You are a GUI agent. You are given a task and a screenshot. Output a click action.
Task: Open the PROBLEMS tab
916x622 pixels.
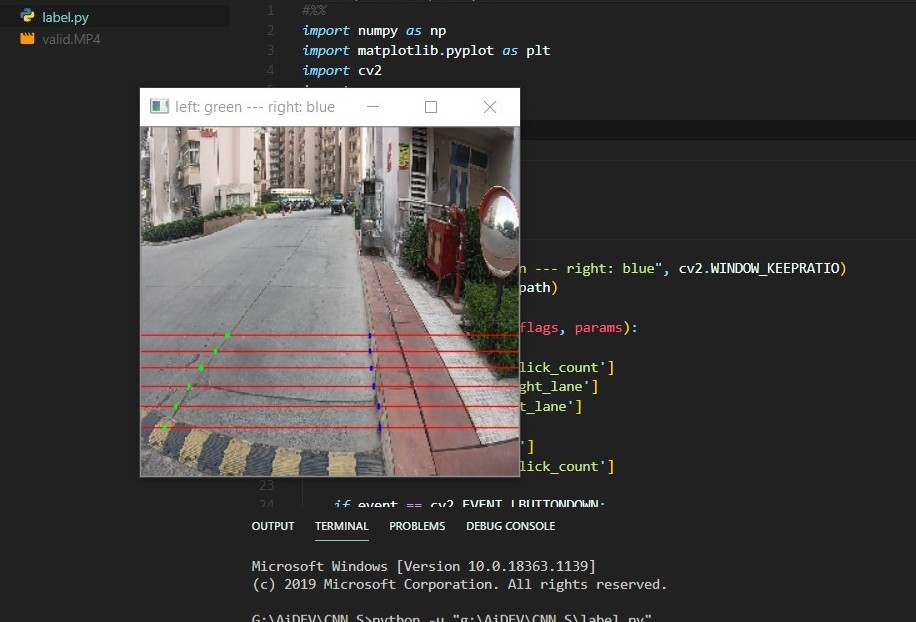[x=417, y=526]
